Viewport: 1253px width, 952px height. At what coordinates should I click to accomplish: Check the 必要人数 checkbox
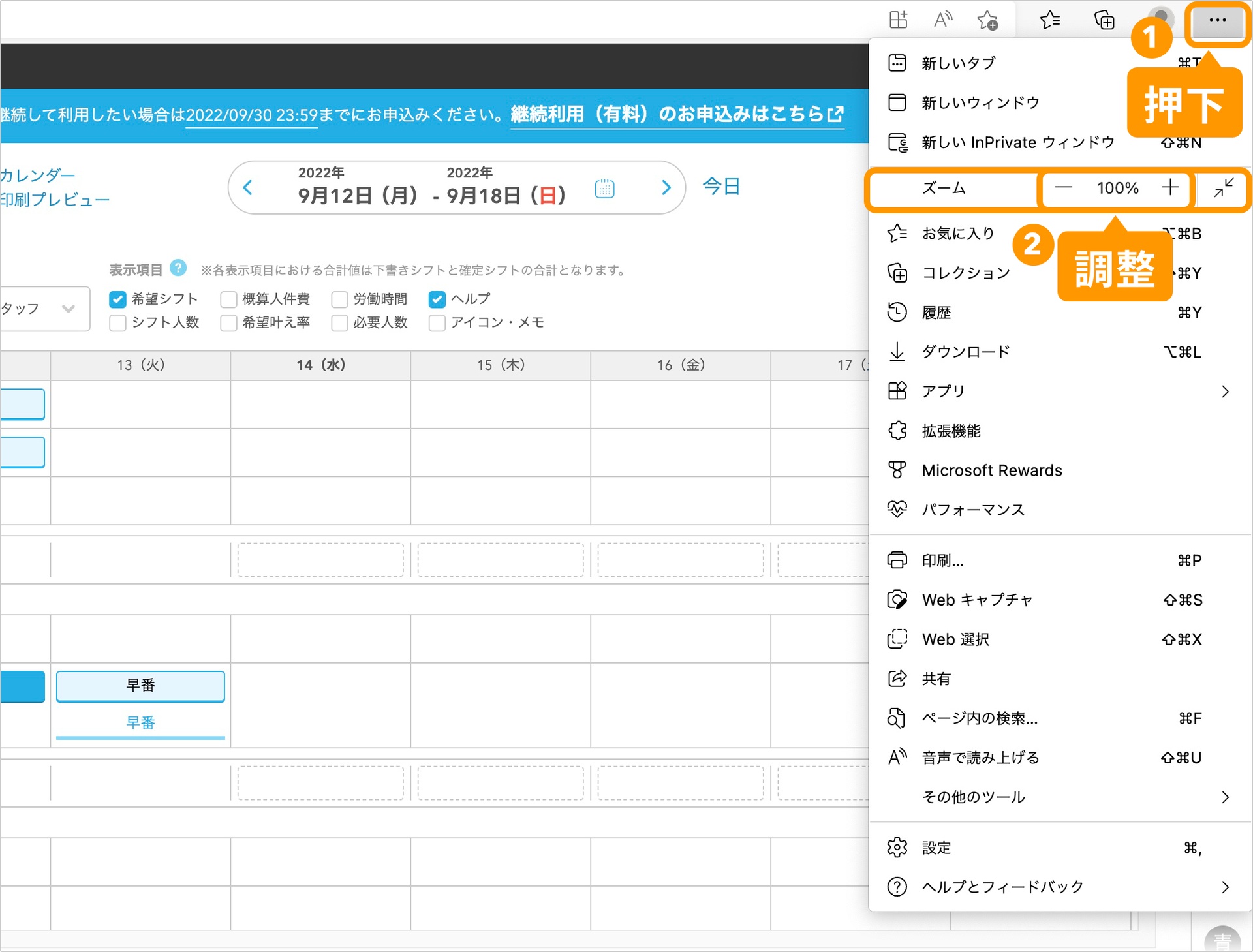[339, 323]
